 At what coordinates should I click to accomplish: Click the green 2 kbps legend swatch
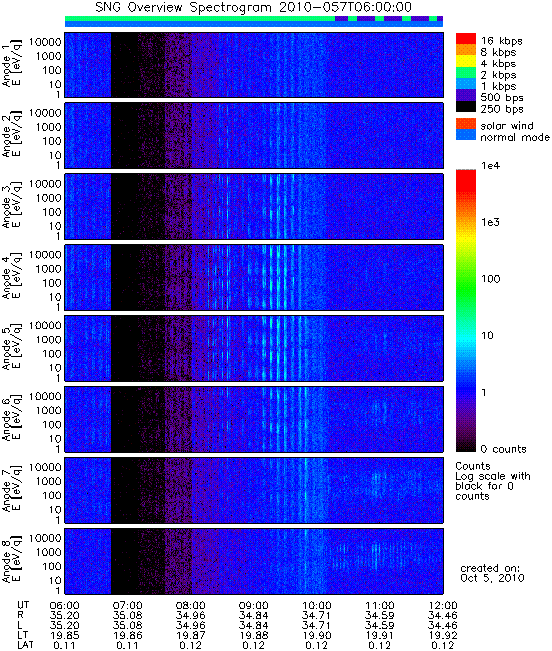pyautogui.click(x=466, y=73)
